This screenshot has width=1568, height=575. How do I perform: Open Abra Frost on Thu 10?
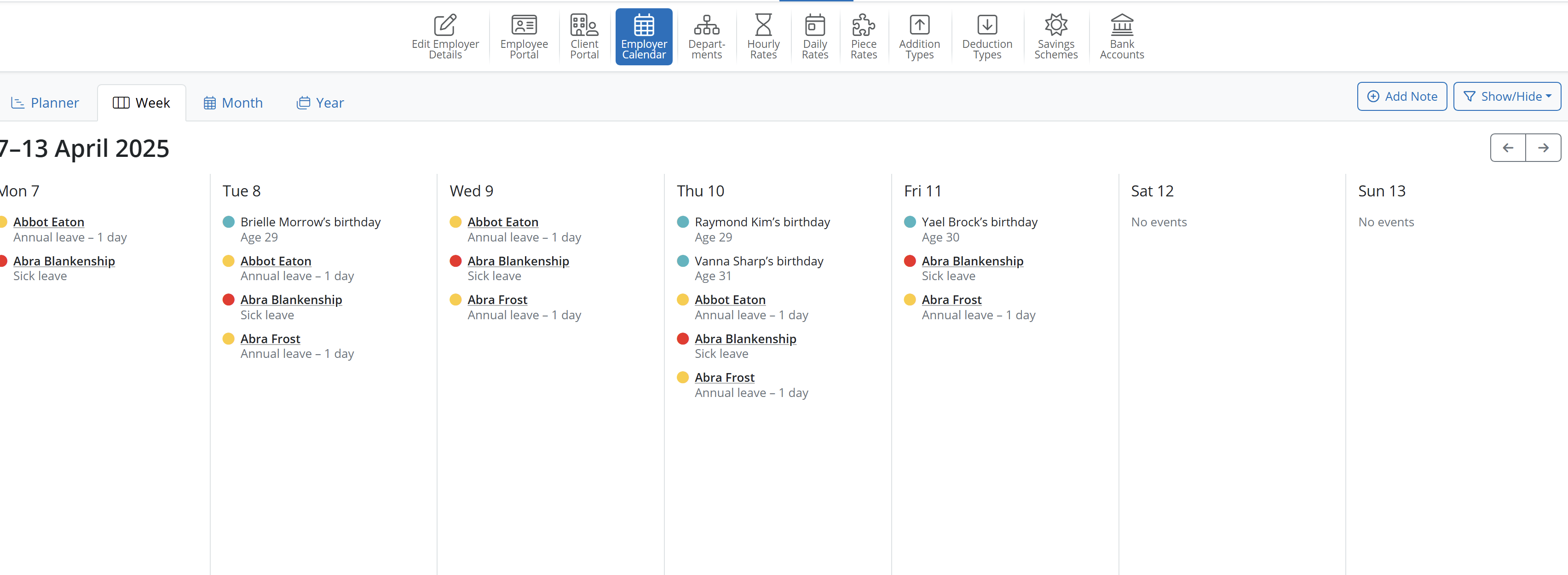724,378
